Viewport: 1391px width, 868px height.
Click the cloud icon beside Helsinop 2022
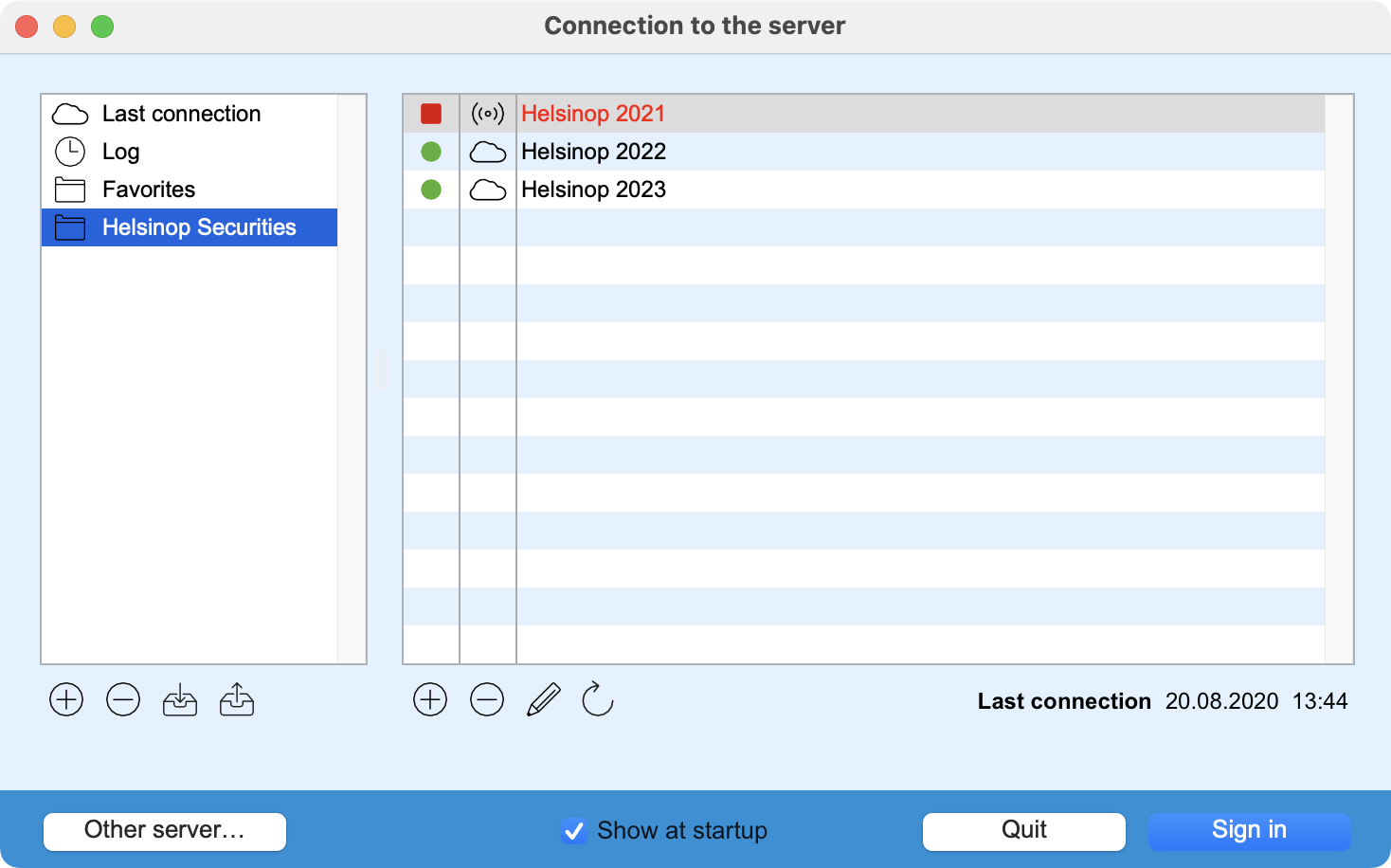488,152
